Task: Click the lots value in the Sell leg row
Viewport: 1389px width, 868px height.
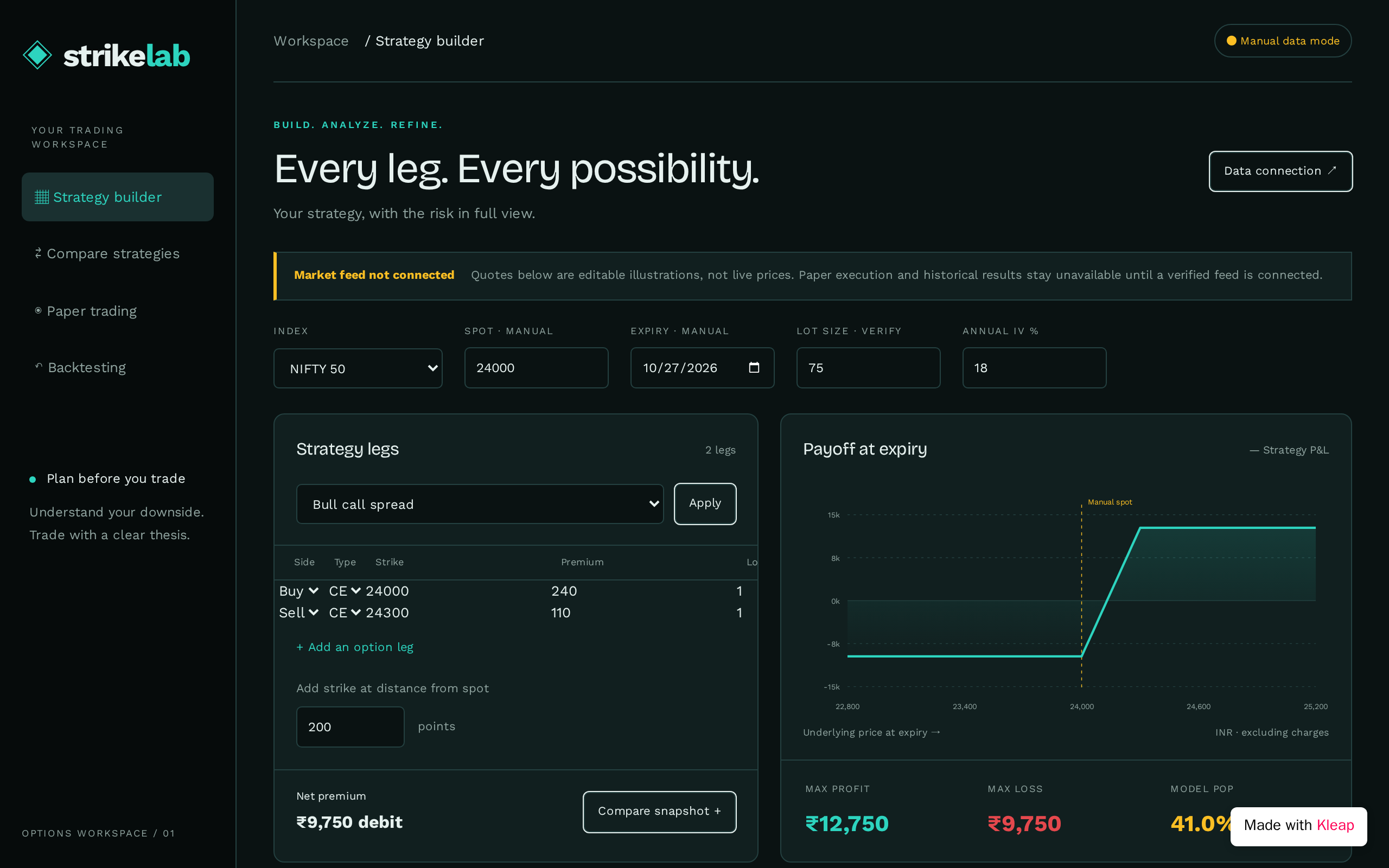Action: point(740,612)
